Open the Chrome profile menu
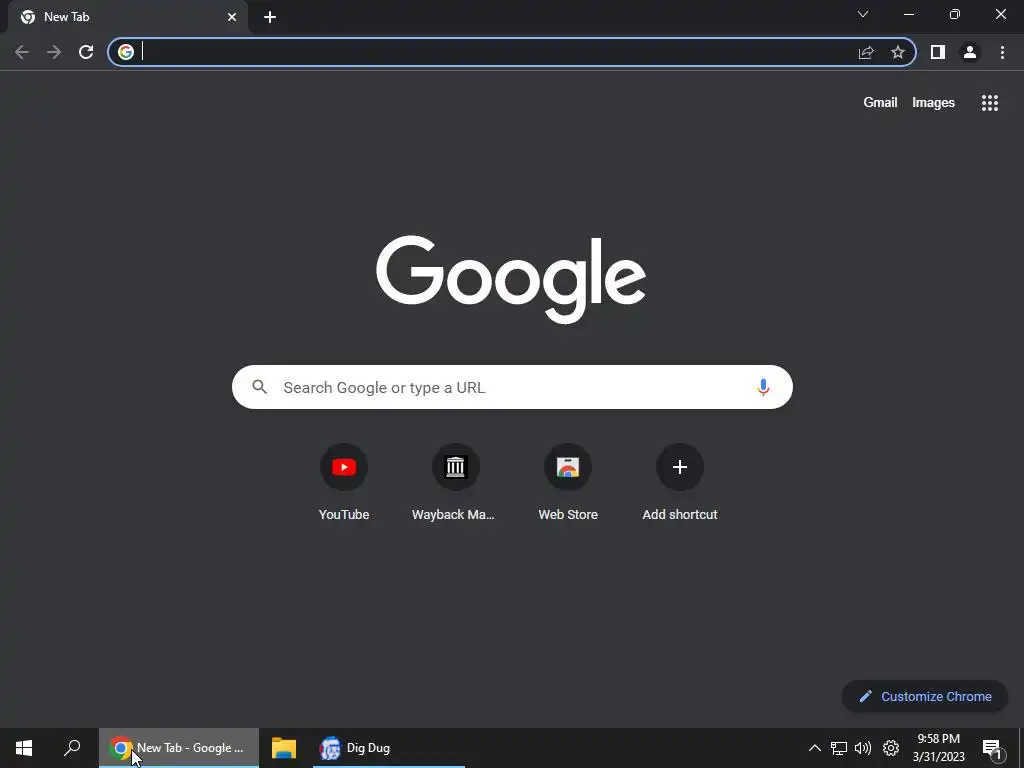This screenshot has width=1024, height=768. tap(970, 52)
